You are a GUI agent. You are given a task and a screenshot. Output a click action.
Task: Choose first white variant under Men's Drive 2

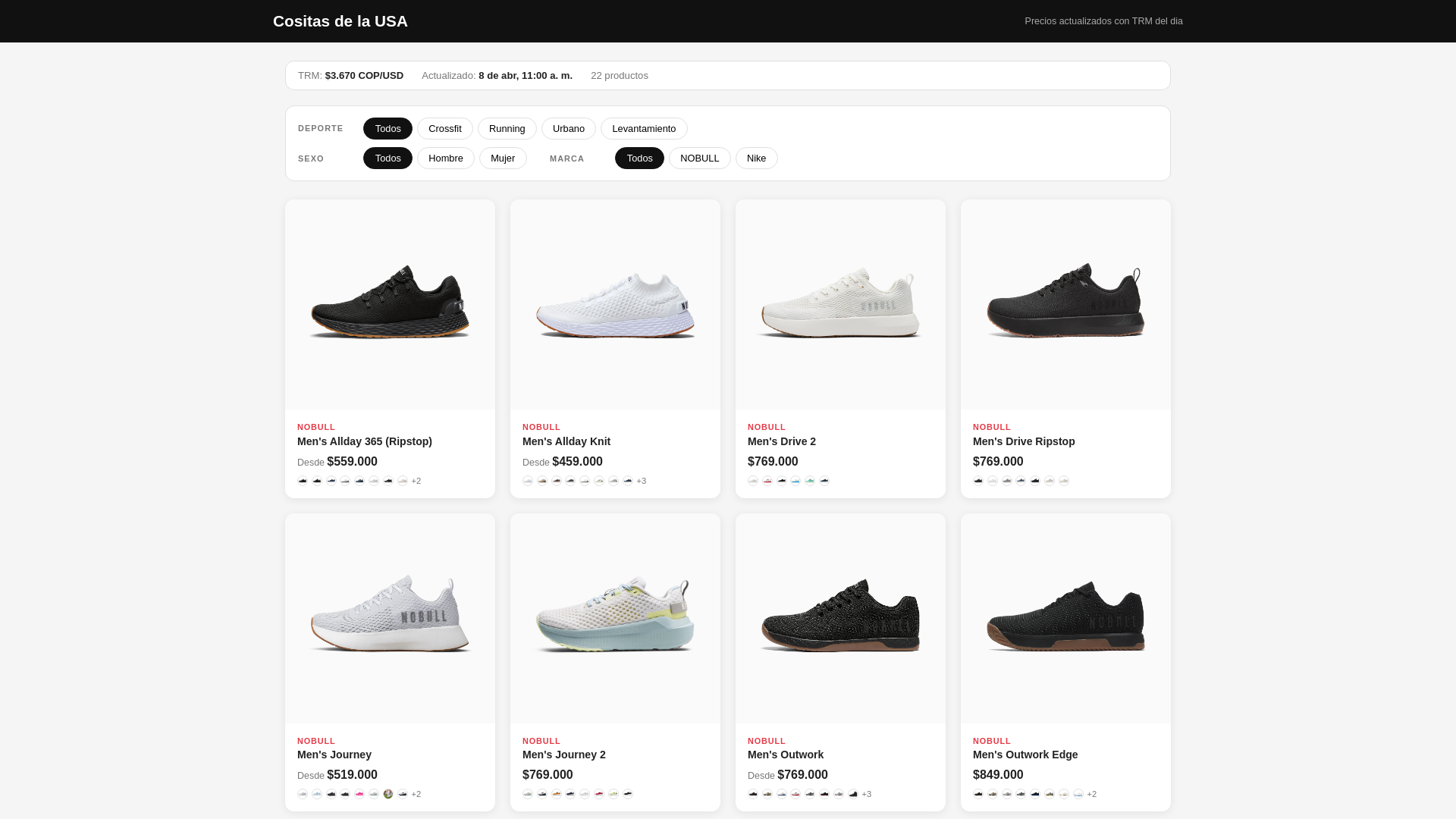pyautogui.click(x=753, y=481)
